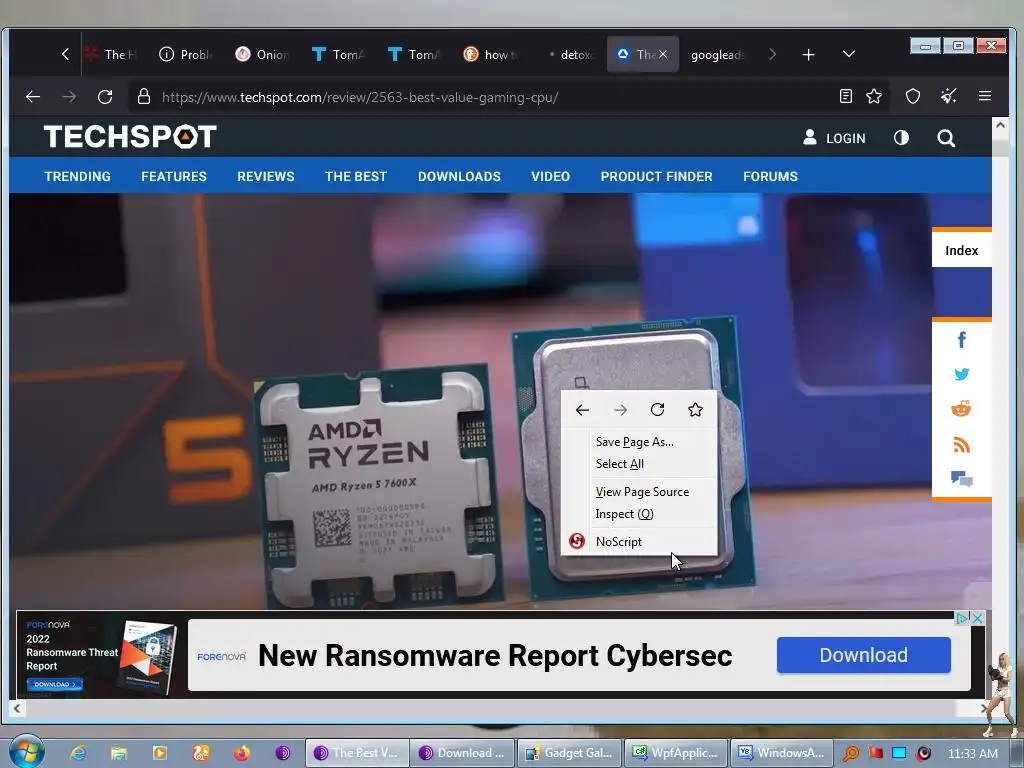
Task: Reload the page with toolbar refresh icon
Action: pyautogui.click(x=105, y=97)
